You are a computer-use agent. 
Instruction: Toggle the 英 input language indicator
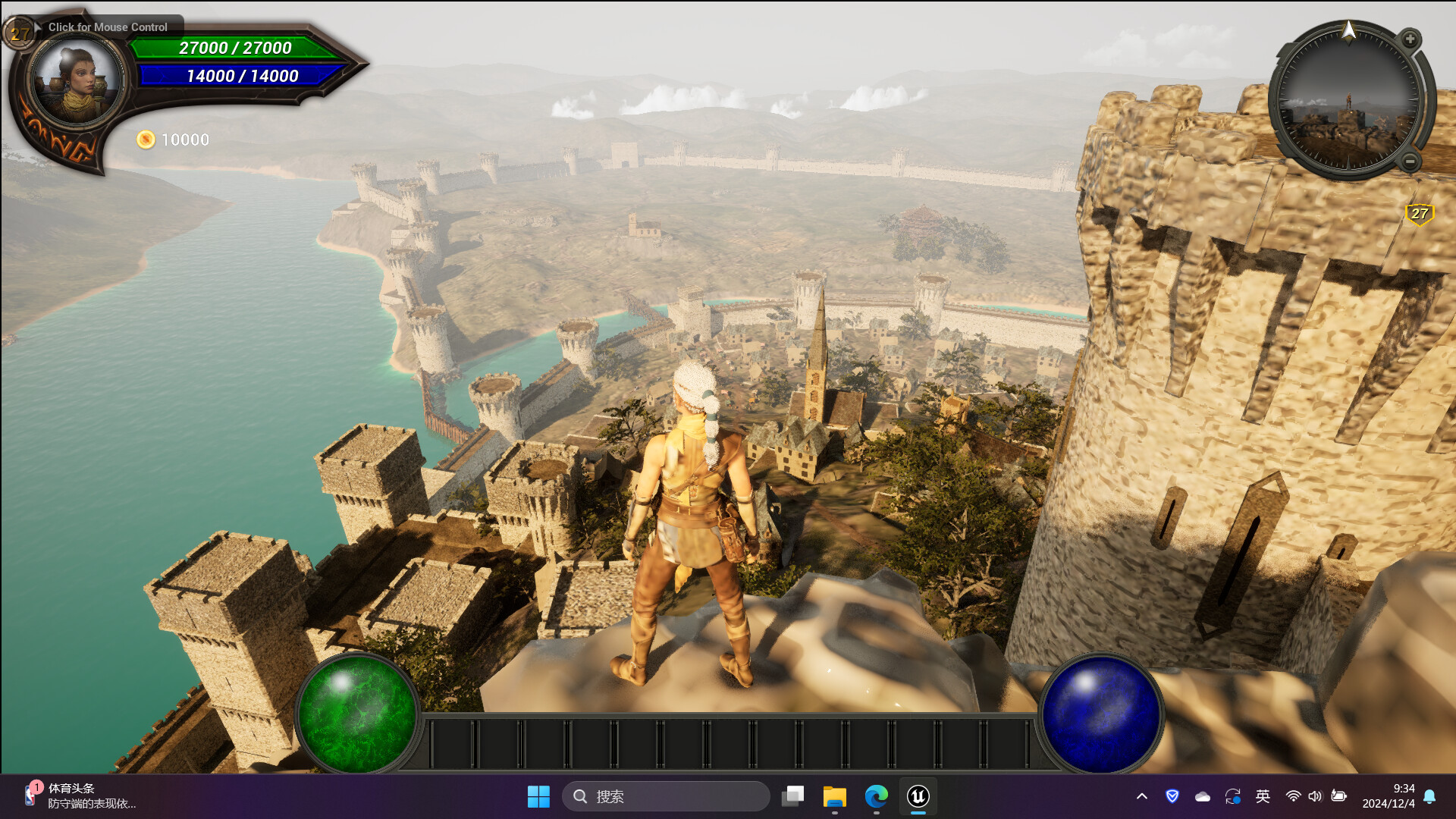[1263, 796]
